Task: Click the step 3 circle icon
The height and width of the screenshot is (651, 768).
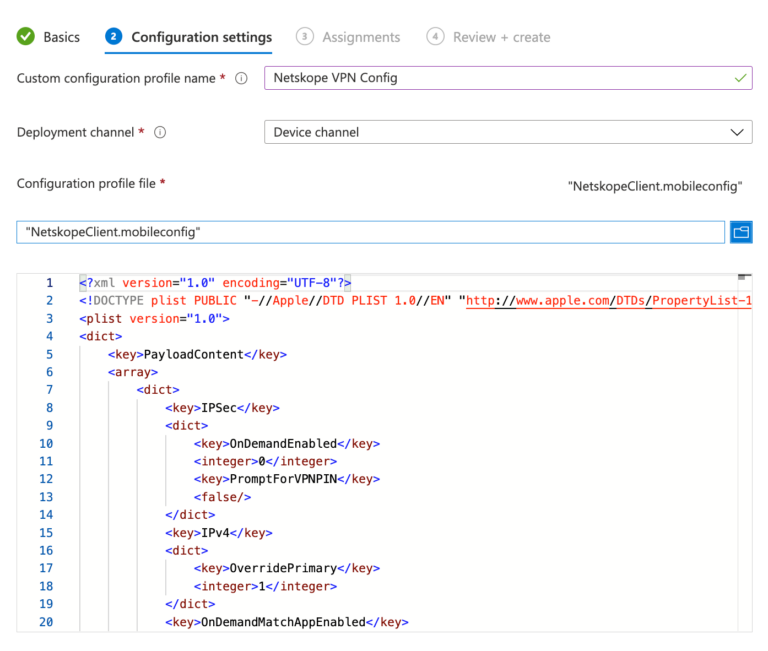Action: (304, 37)
